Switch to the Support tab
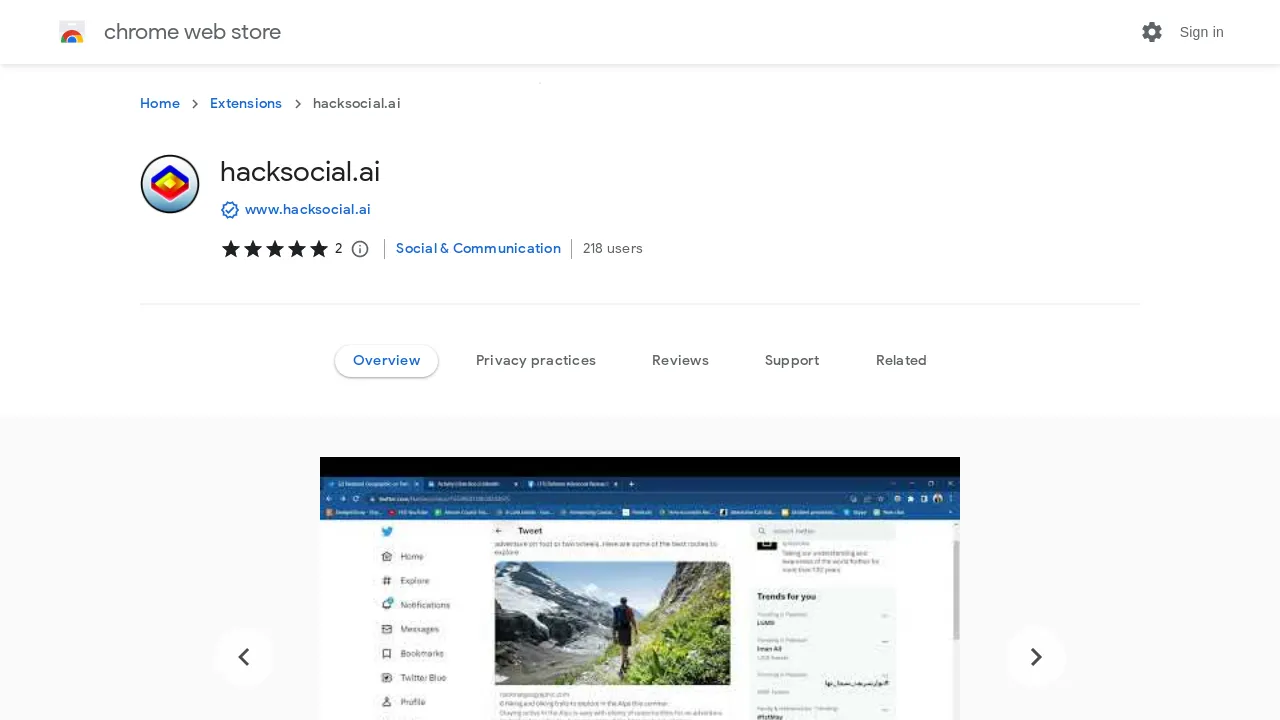 pos(792,361)
